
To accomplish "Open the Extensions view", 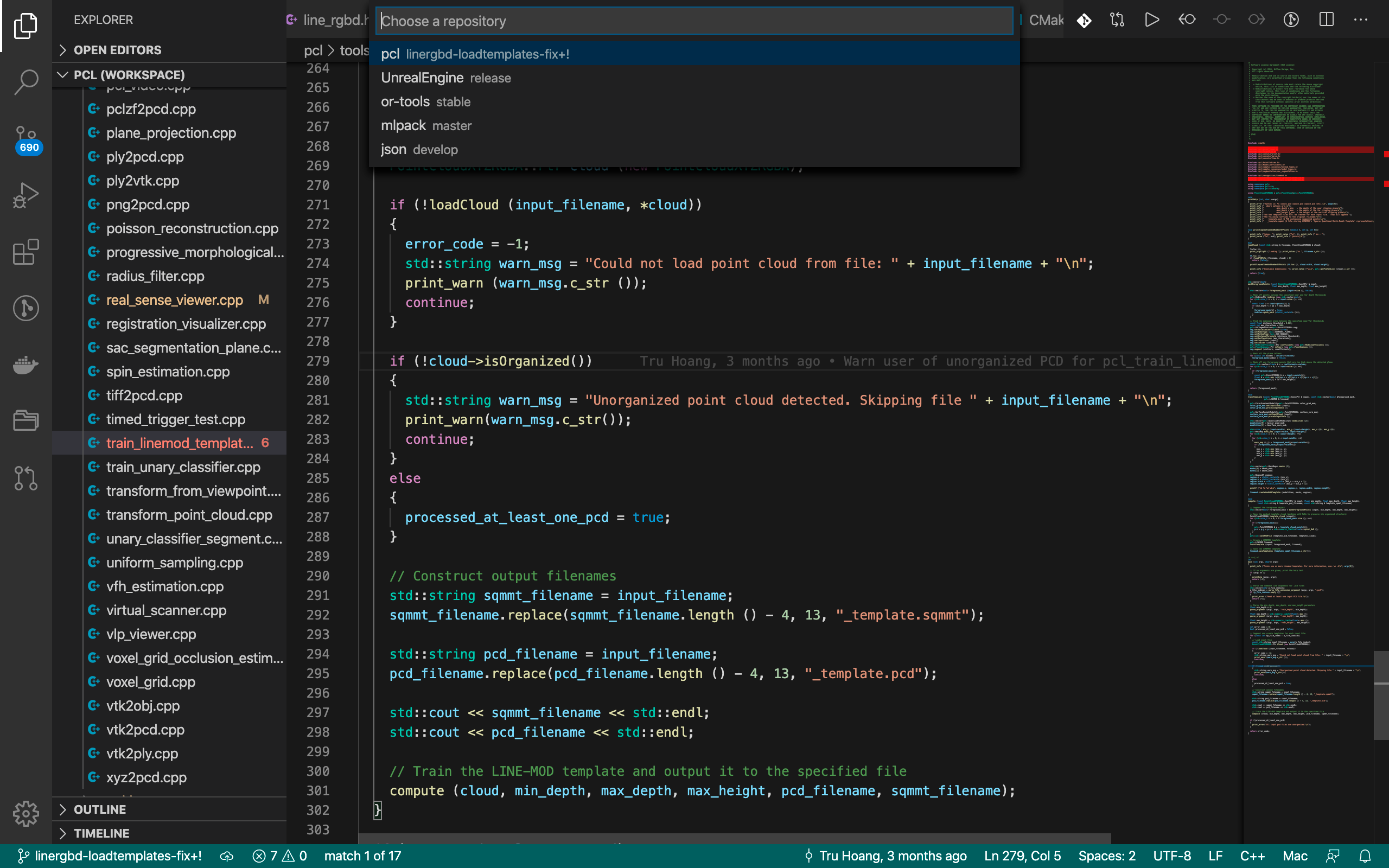I will (26, 253).
